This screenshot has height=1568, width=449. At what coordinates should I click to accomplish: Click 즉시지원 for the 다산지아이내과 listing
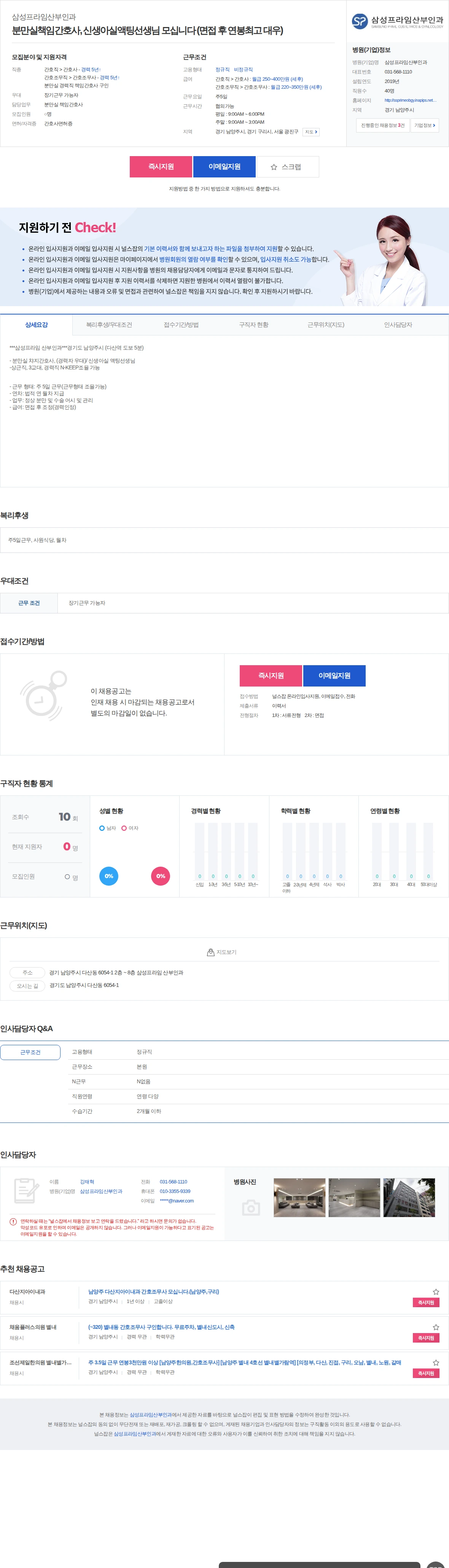pos(426,1303)
